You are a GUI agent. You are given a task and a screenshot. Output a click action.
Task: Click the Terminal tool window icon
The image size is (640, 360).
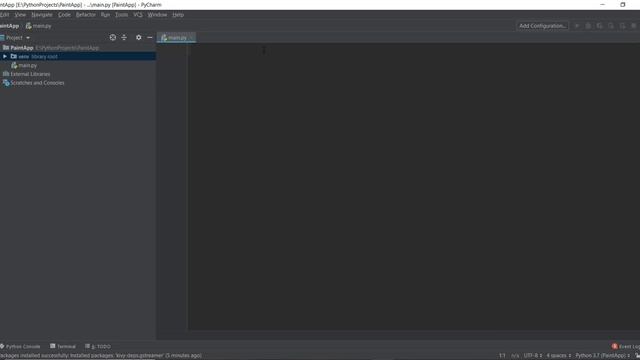(53, 346)
